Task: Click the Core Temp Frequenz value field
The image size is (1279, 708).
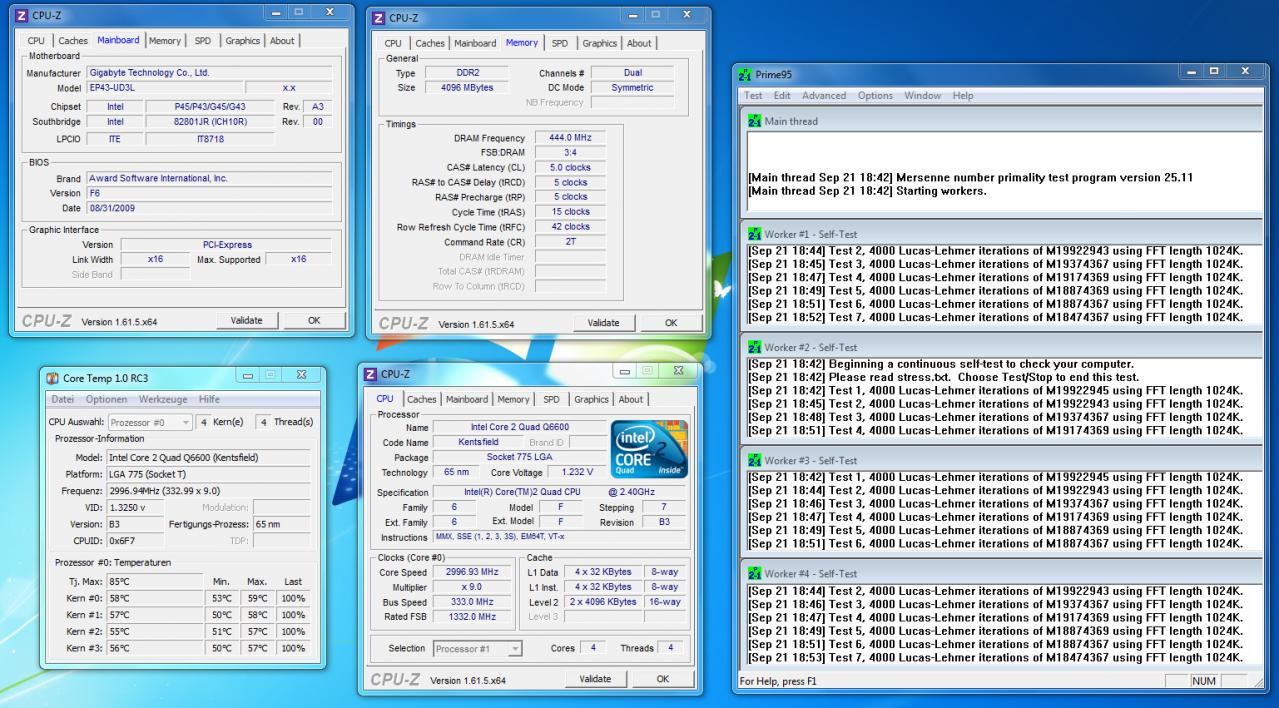Action: 208,491
